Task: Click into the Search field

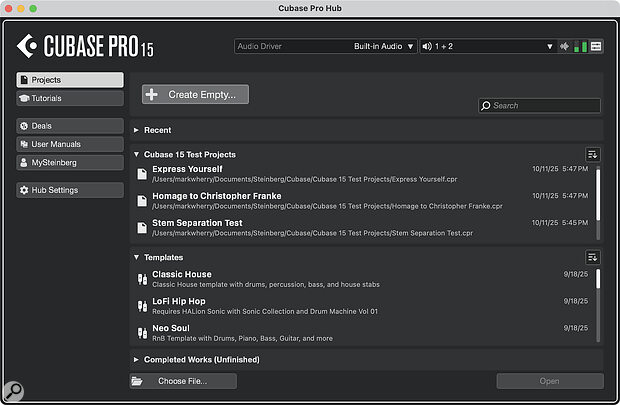Action: point(539,106)
